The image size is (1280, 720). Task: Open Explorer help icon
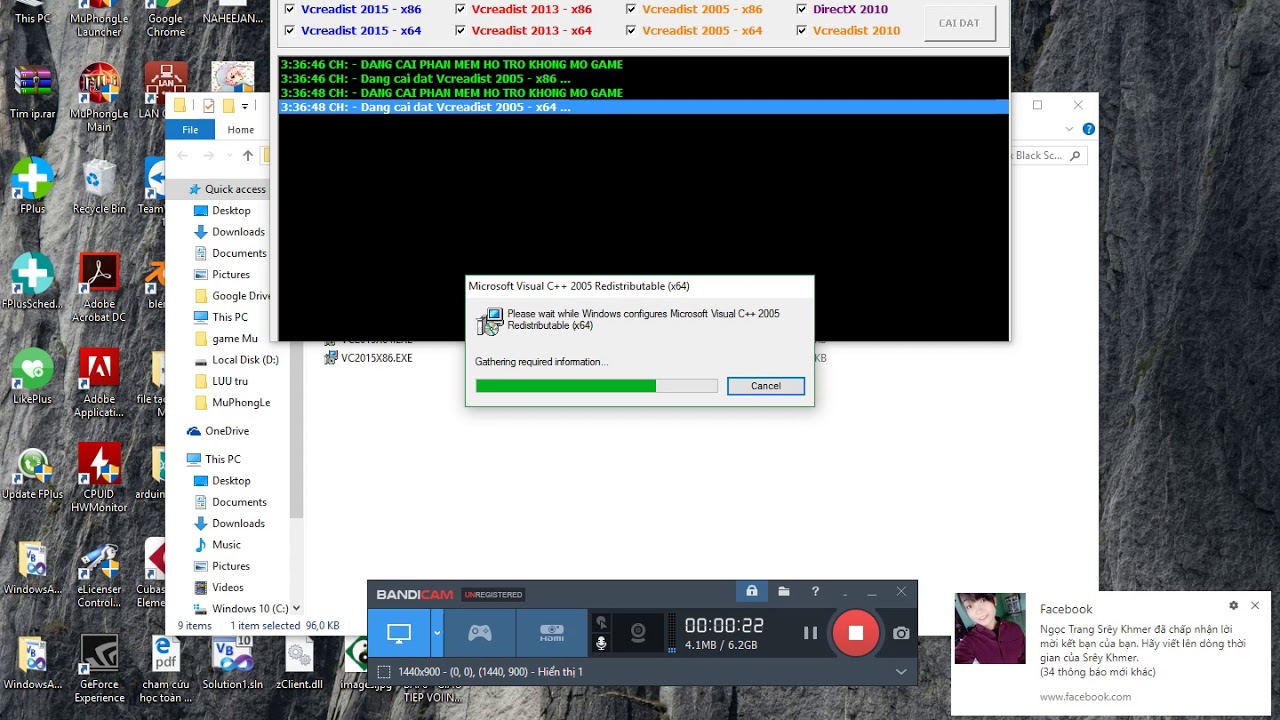1088,129
